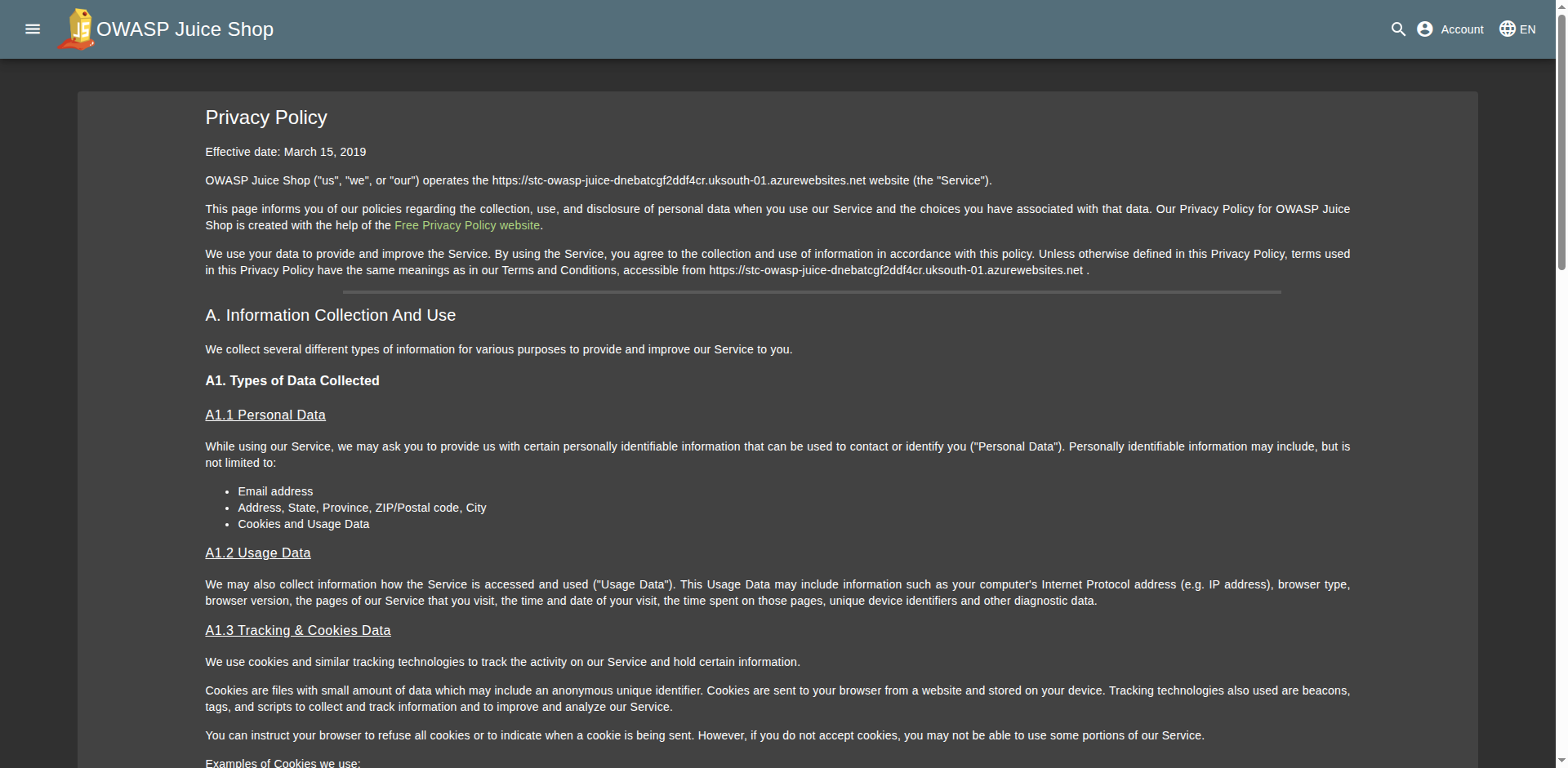Image resolution: width=1568 pixels, height=768 pixels.
Task: Click the globe language icon
Action: [x=1508, y=29]
